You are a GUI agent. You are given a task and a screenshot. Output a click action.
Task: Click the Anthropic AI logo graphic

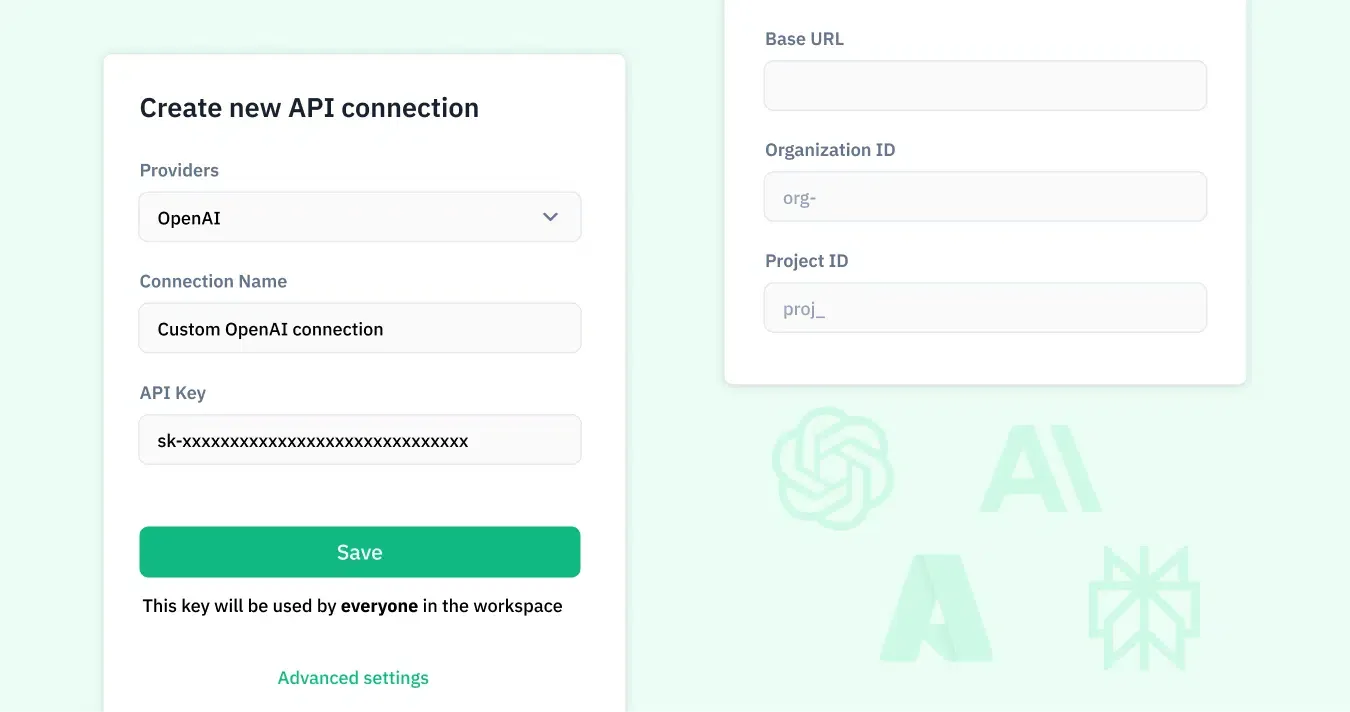[1040, 468]
